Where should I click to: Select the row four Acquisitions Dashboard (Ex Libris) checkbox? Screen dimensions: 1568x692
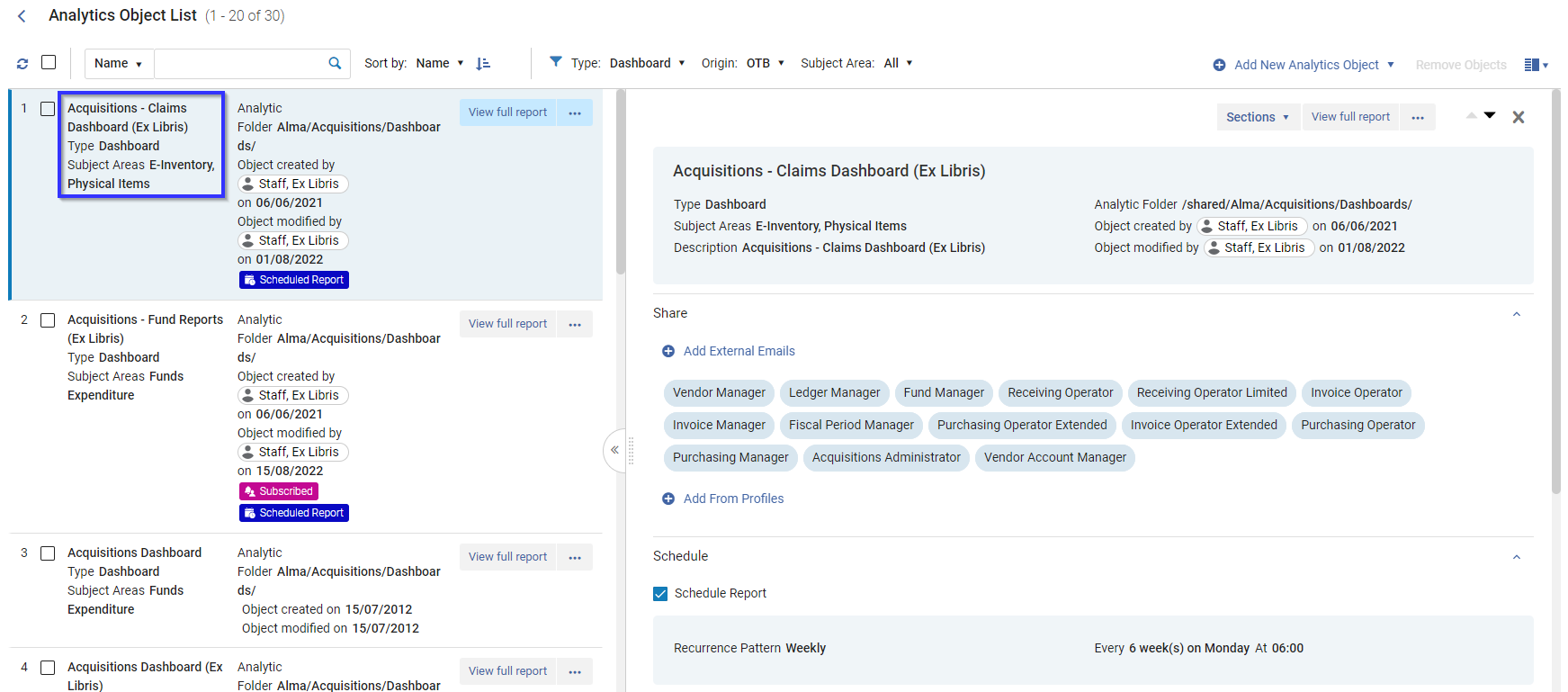pos(48,668)
